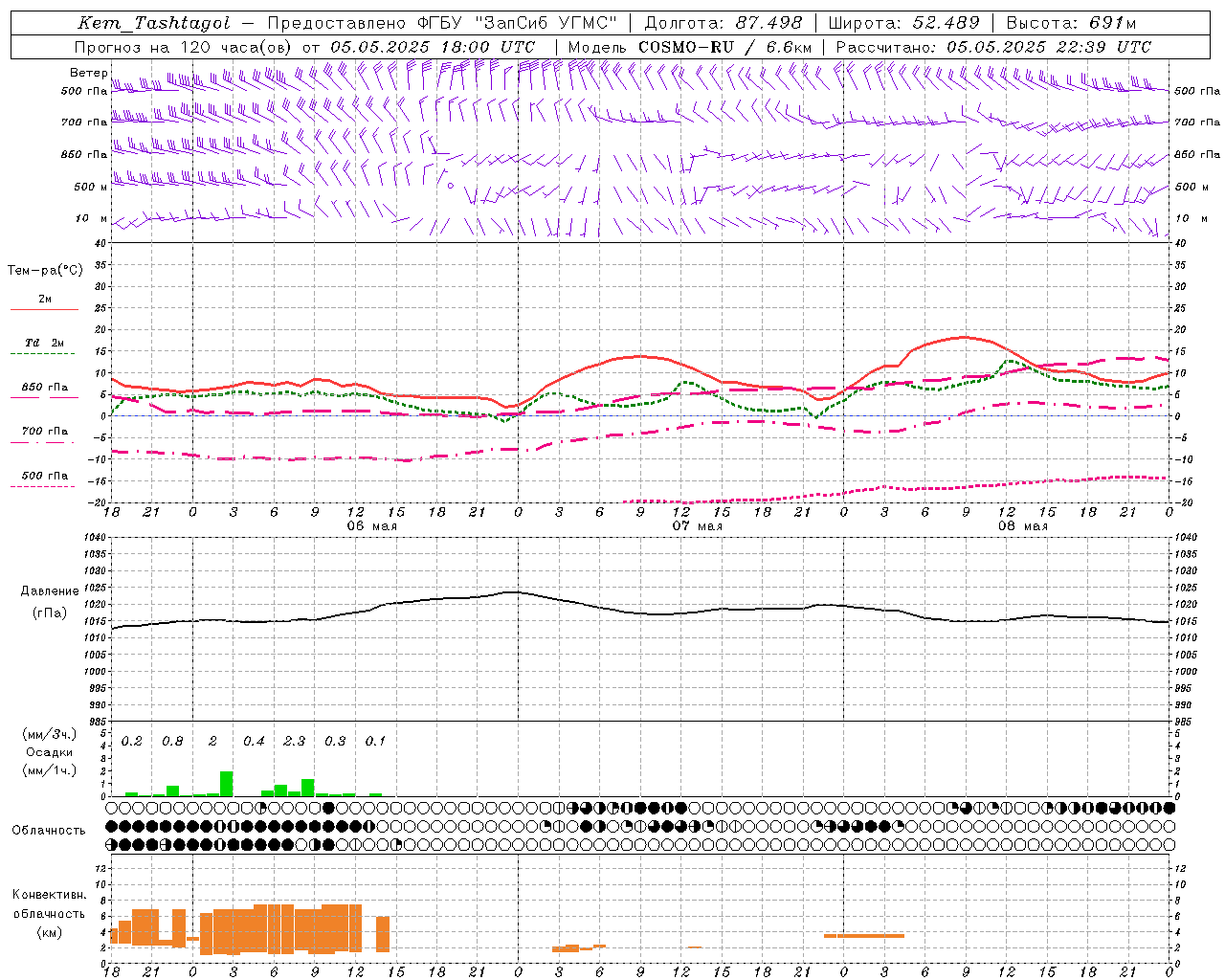The height and width of the screenshot is (980, 1225).
Task: Click the model name COSMO-RU / 6.6км
Action: click(x=726, y=47)
